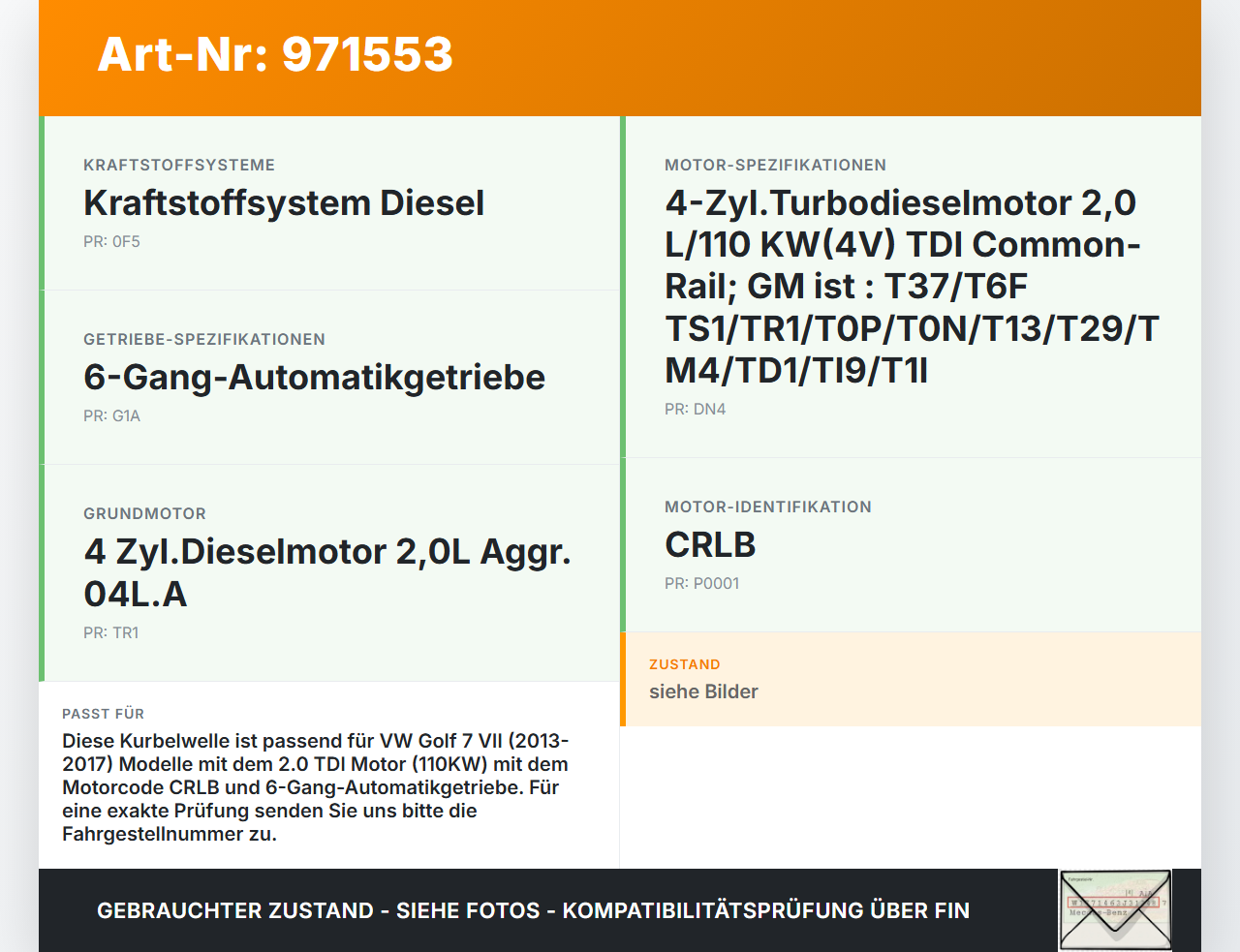
Task: Click the orange Zustand label
Action: point(684,664)
